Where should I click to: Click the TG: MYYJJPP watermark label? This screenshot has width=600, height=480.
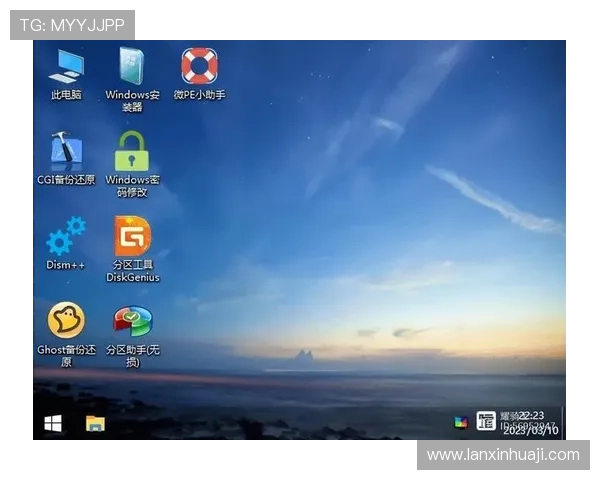click(72, 24)
